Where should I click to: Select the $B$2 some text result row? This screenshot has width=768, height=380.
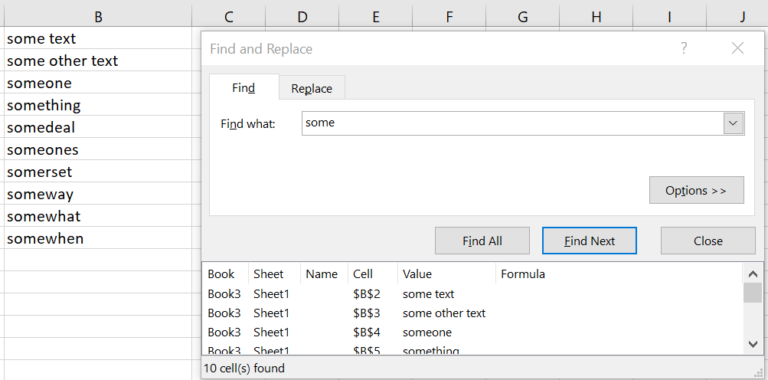473,294
